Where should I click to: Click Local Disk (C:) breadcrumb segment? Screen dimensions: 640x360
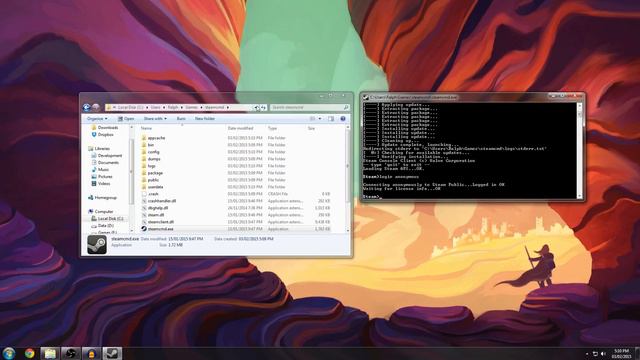(x=131, y=107)
